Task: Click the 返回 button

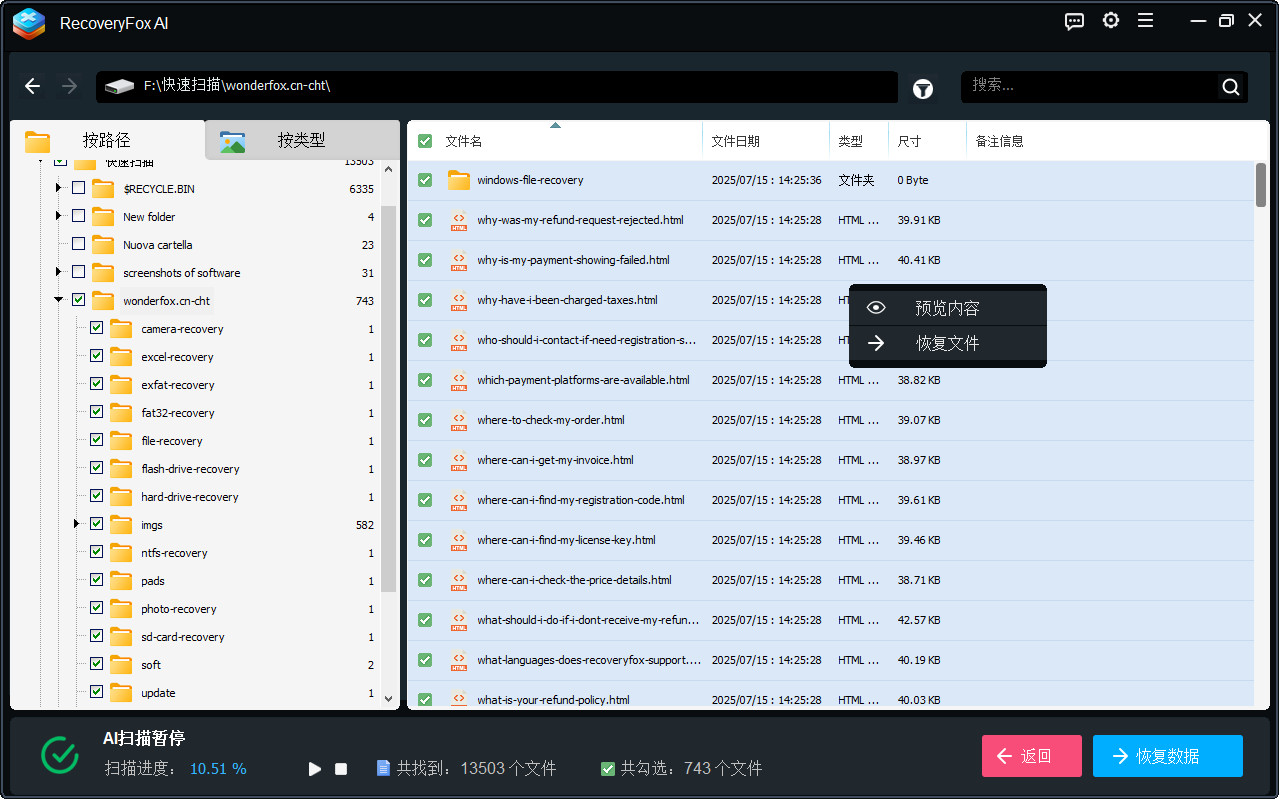Action: 1031,756
